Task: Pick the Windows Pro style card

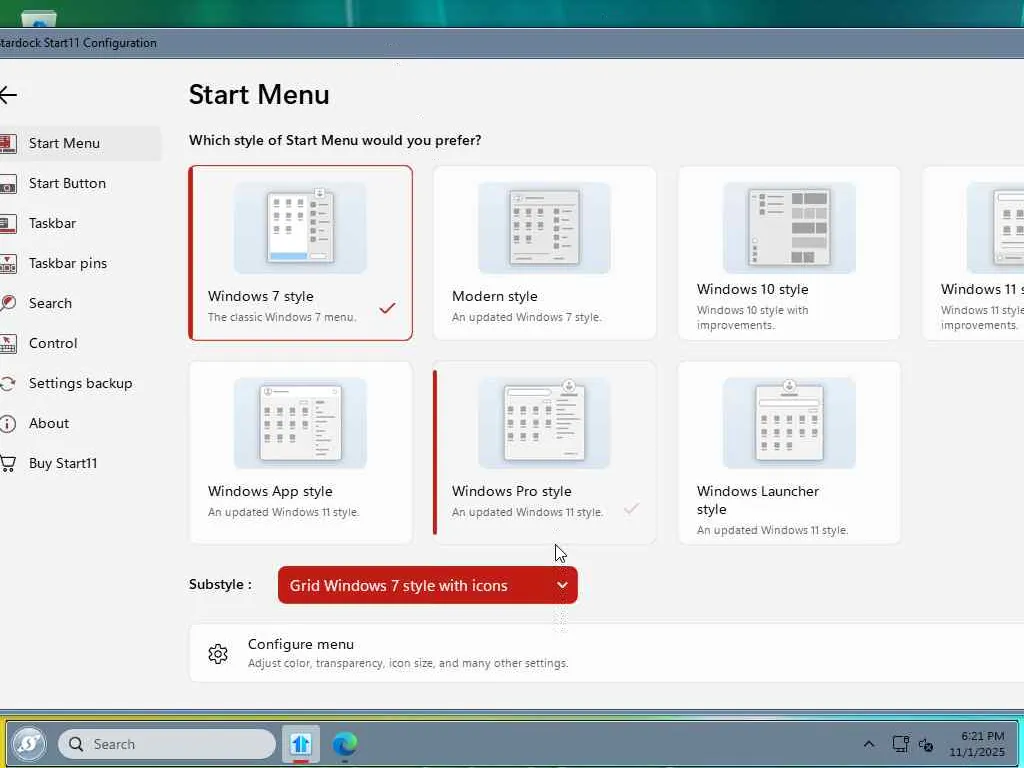Action: pos(545,453)
